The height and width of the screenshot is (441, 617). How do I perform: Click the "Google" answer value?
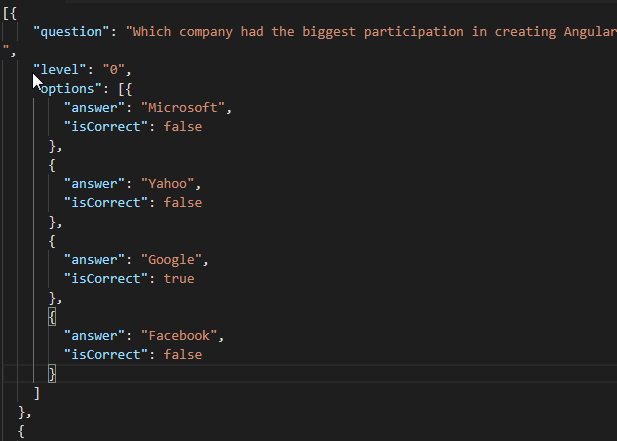pyautogui.click(x=171, y=260)
